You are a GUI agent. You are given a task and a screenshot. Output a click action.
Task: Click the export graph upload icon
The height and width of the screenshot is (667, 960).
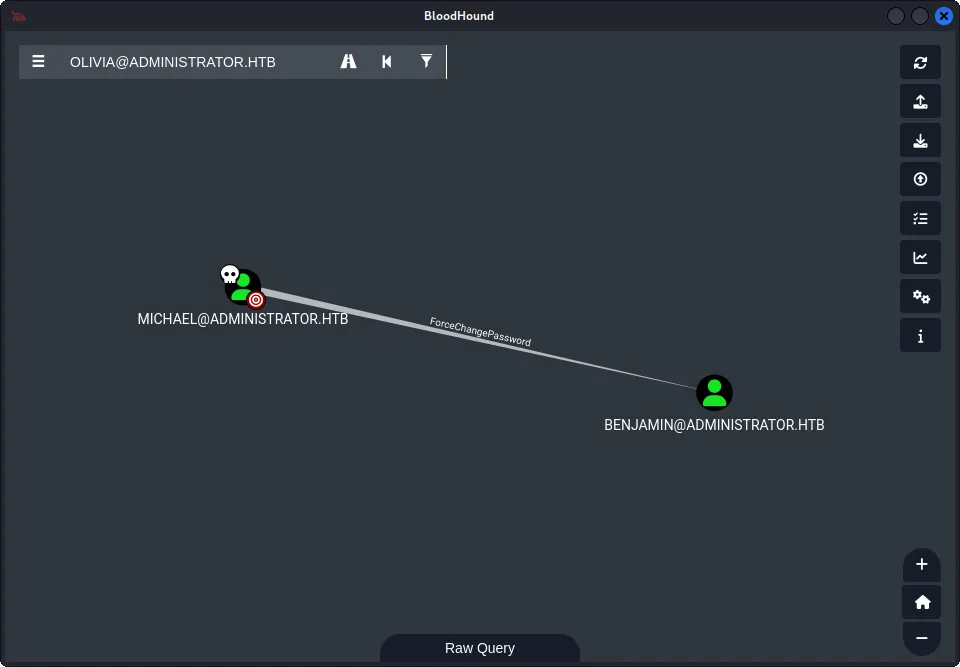920,102
